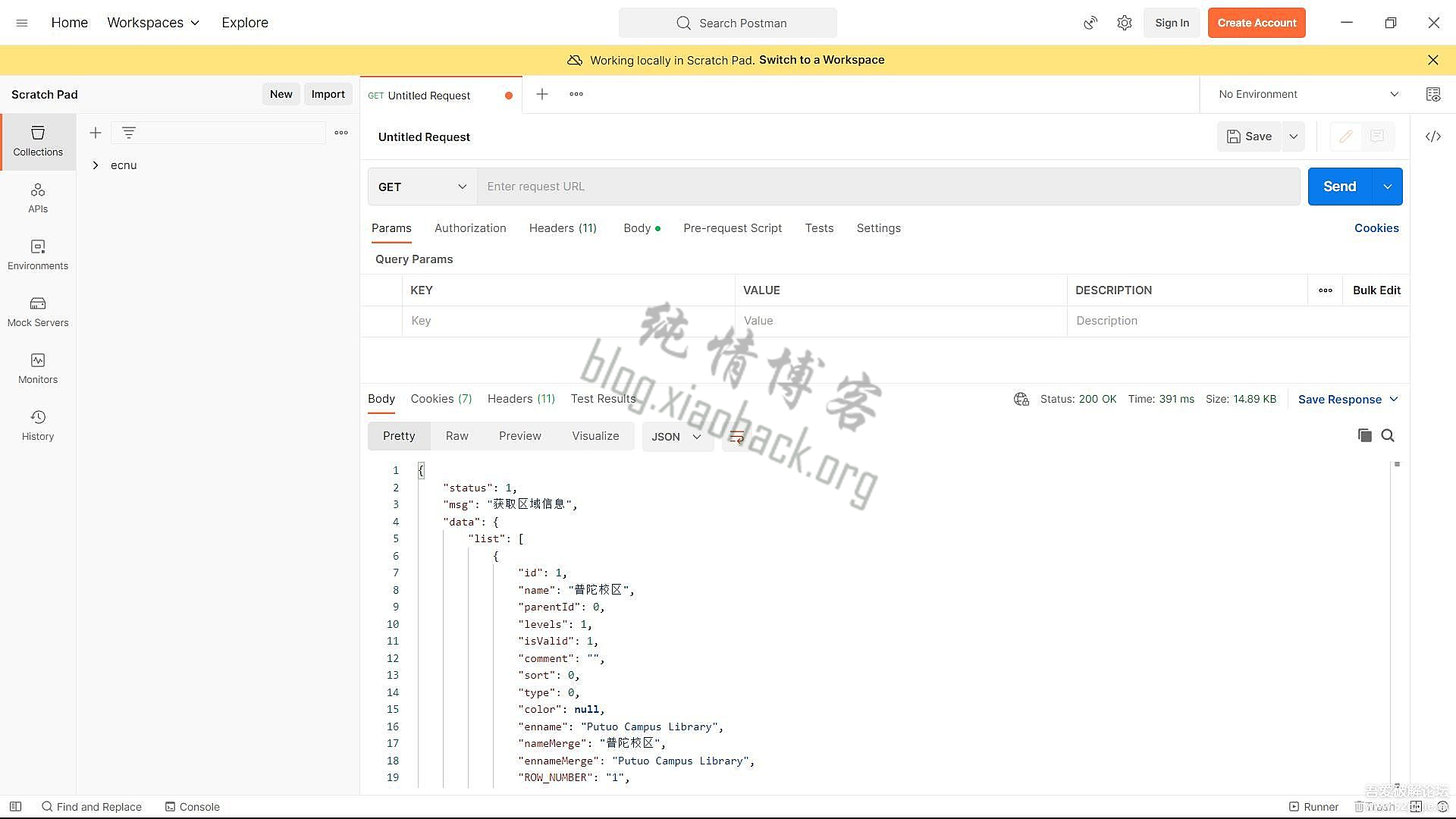
Task: Open Collections in sidebar
Action: (38, 141)
